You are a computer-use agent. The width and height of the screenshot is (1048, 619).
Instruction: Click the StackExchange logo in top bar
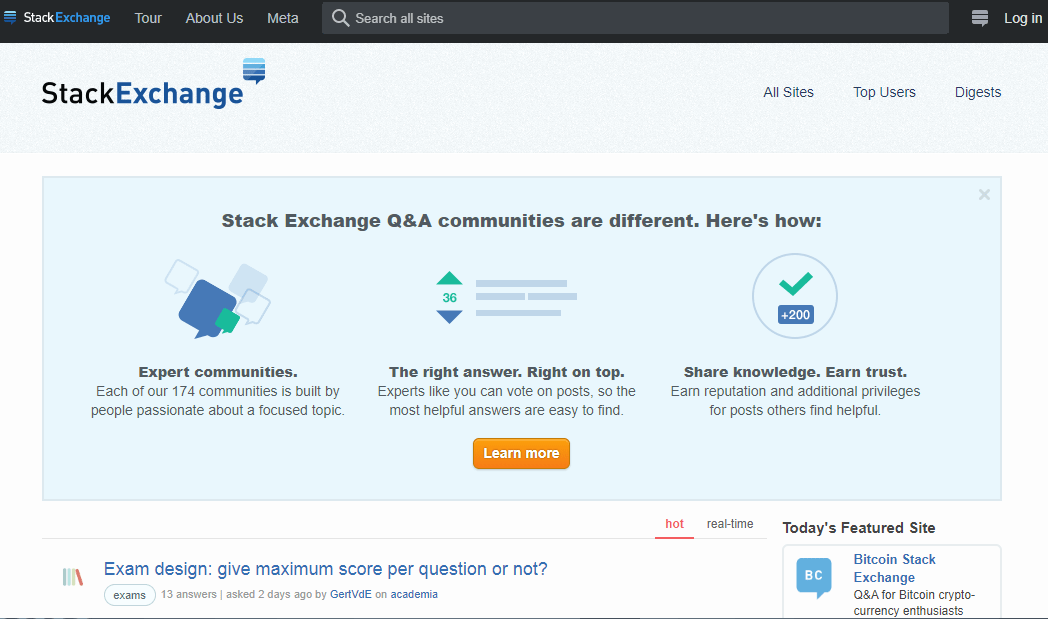(x=57, y=18)
